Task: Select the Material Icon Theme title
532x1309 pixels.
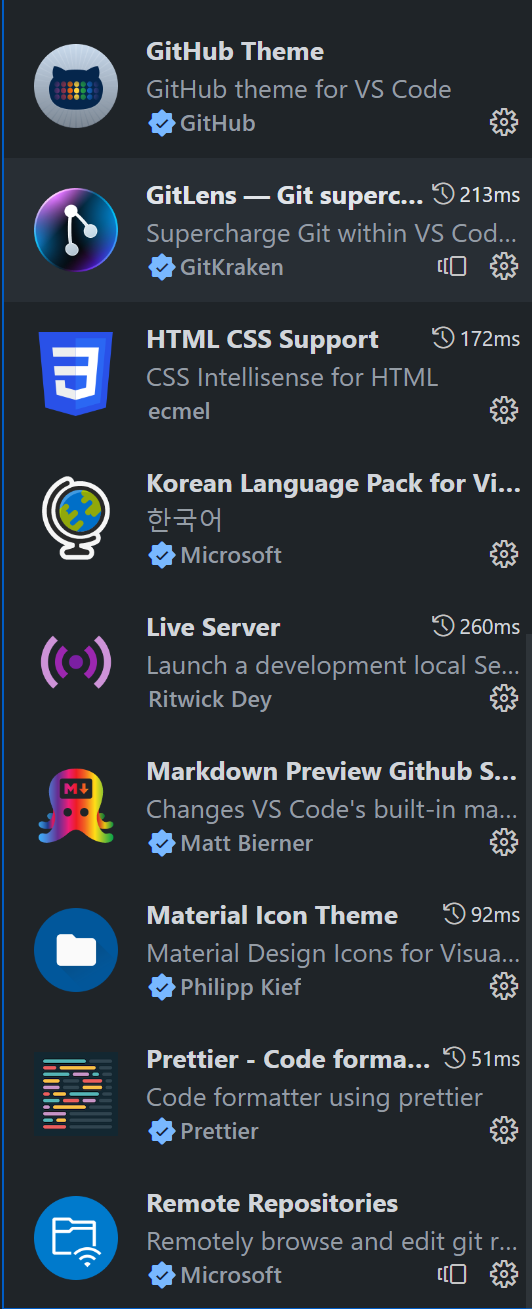Action: click(x=272, y=916)
